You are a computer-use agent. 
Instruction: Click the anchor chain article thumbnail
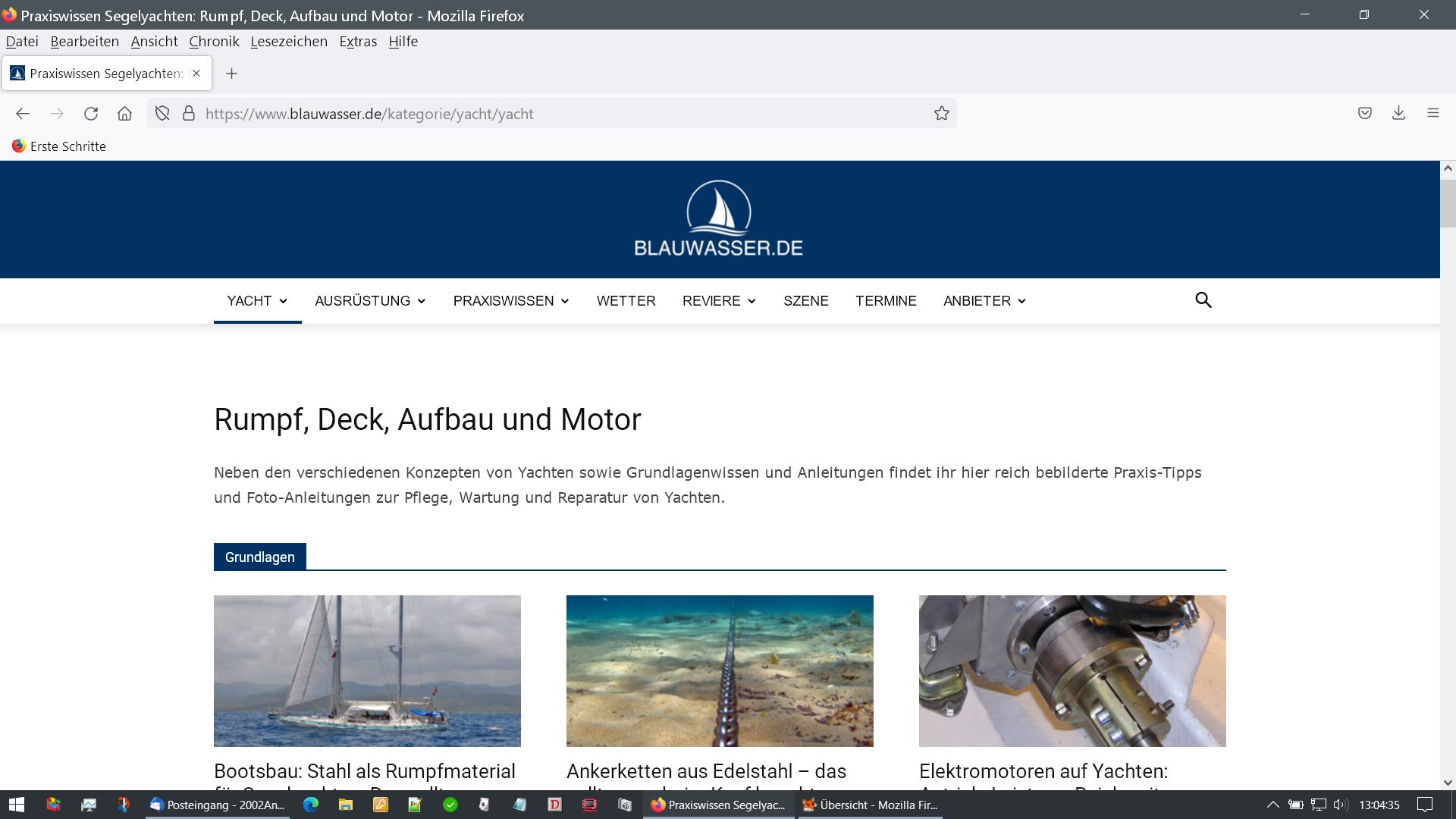pyautogui.click(x=719, y=670)
